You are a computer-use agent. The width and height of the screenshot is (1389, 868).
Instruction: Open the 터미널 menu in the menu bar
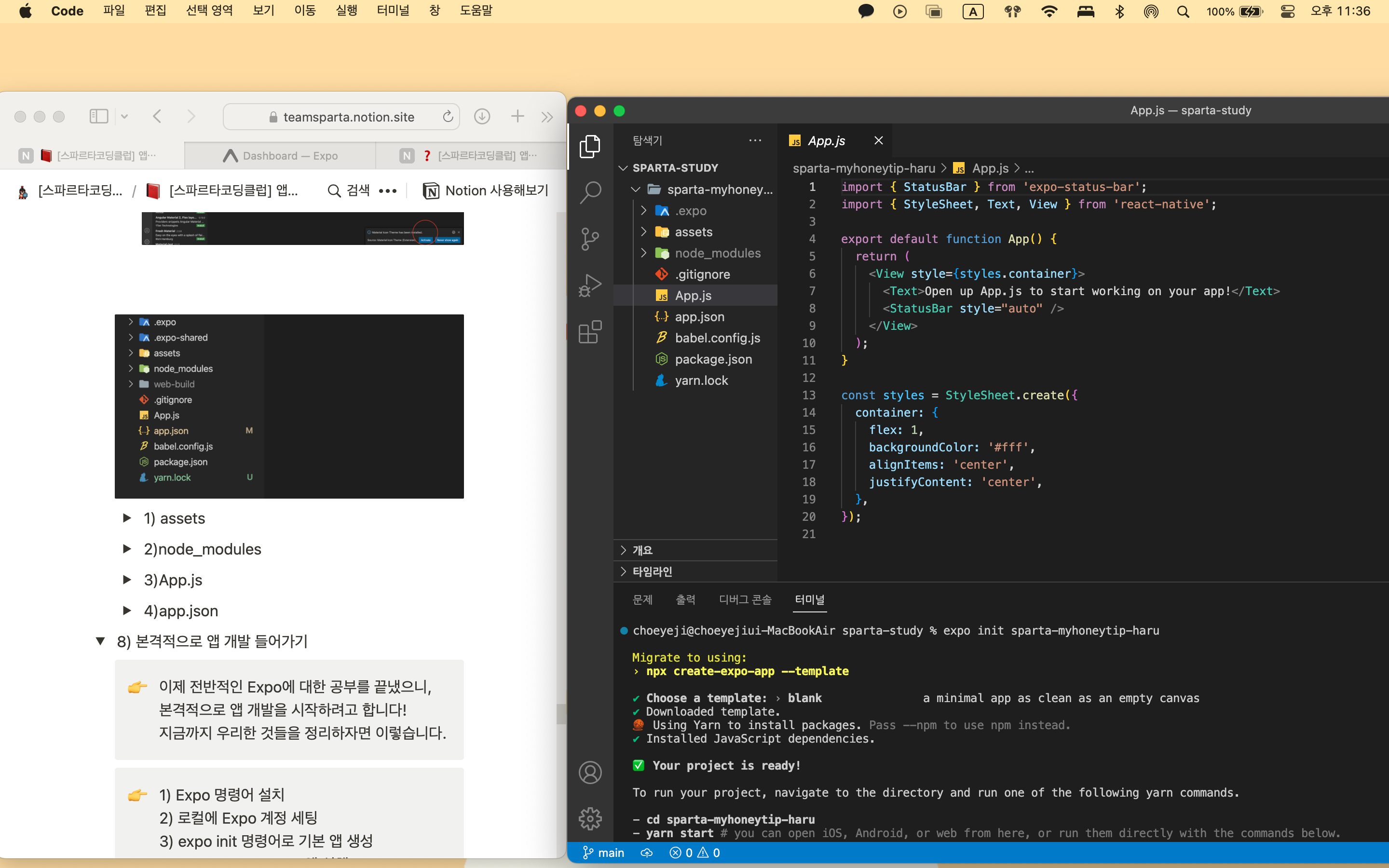point(393,11)
